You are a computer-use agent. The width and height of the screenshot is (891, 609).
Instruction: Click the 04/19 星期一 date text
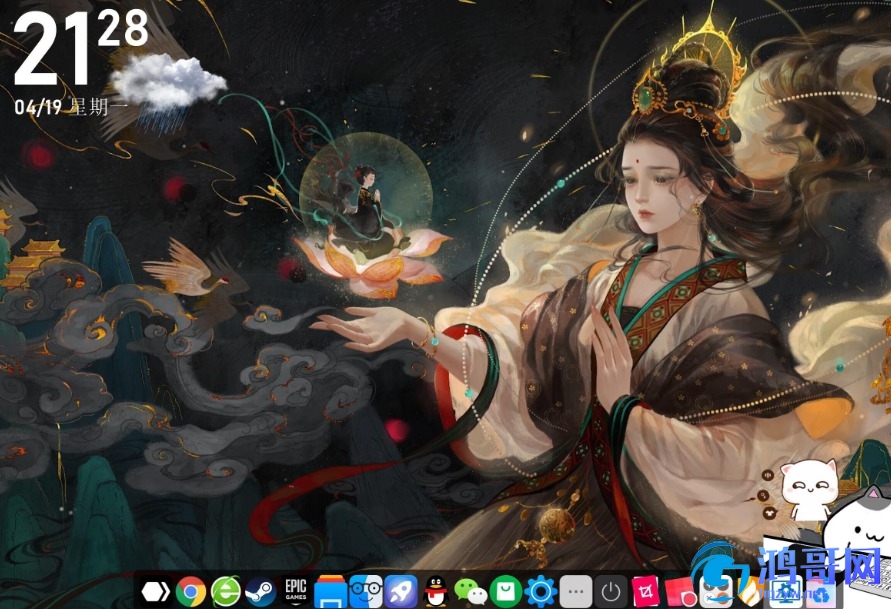click(x=69, y=107)
